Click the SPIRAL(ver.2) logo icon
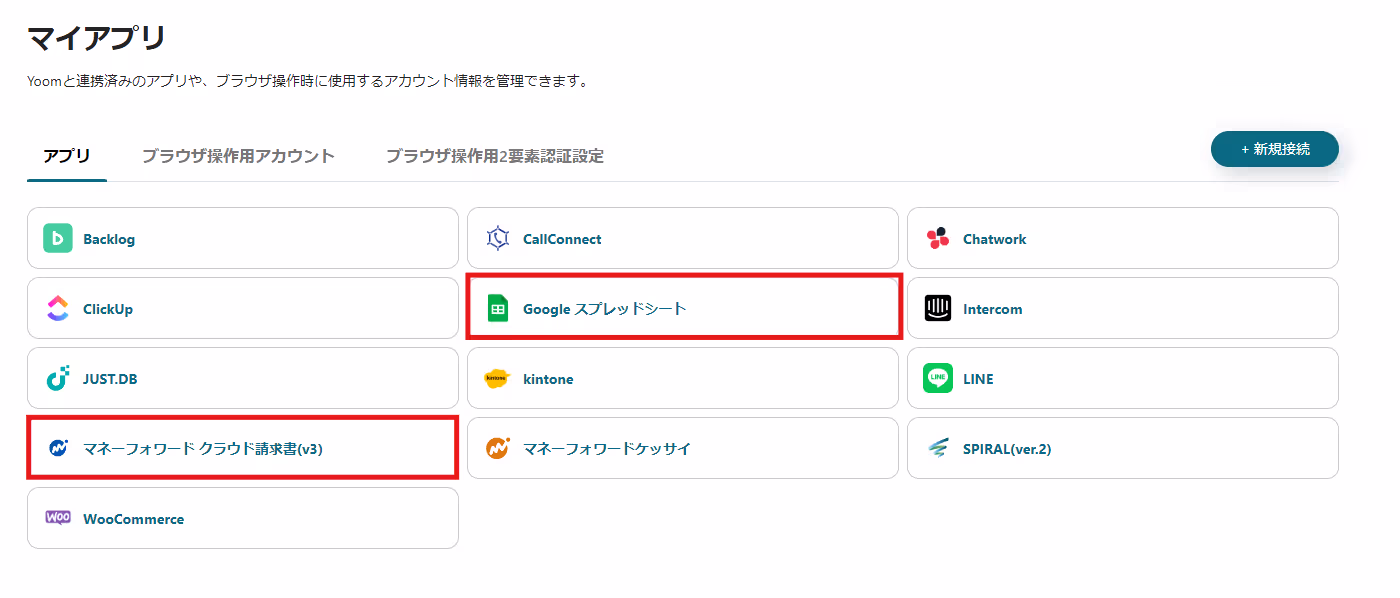 coord(938,449)
